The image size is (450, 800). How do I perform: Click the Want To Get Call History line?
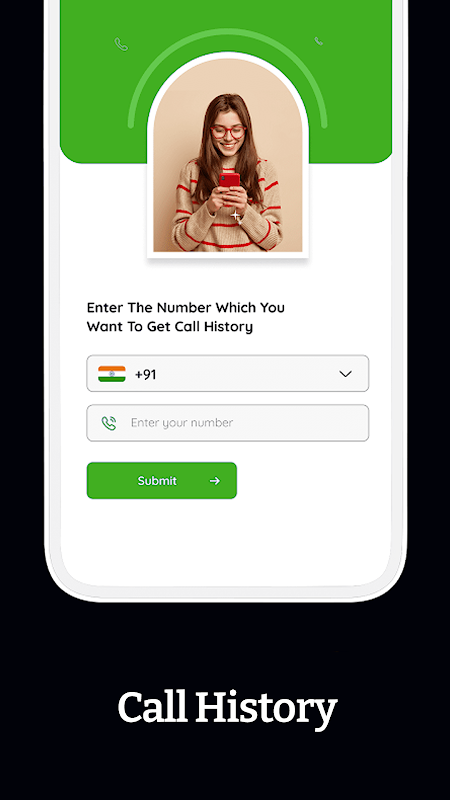click(170, 327)
